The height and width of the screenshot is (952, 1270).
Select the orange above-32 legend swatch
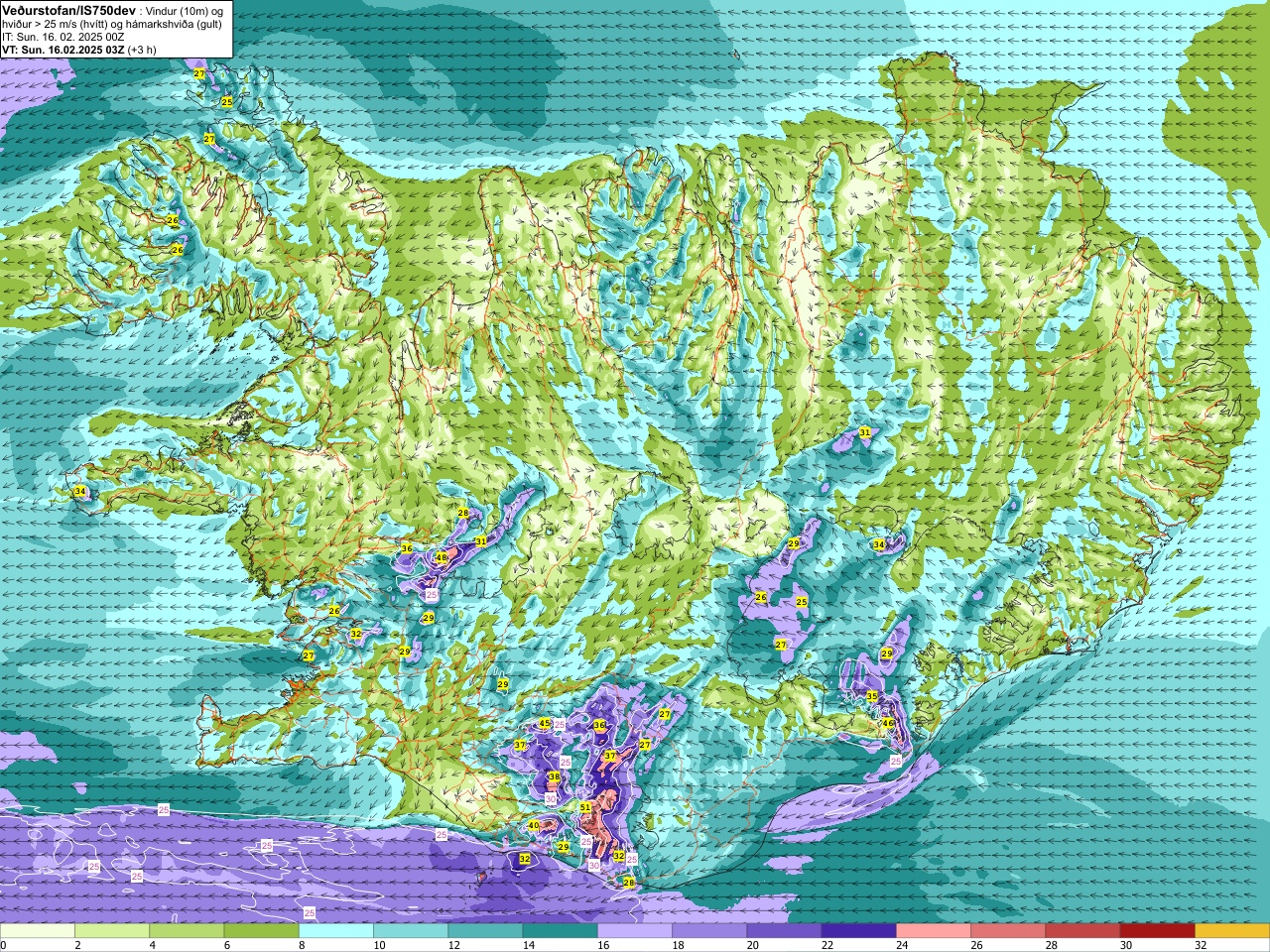[1232, 931]
